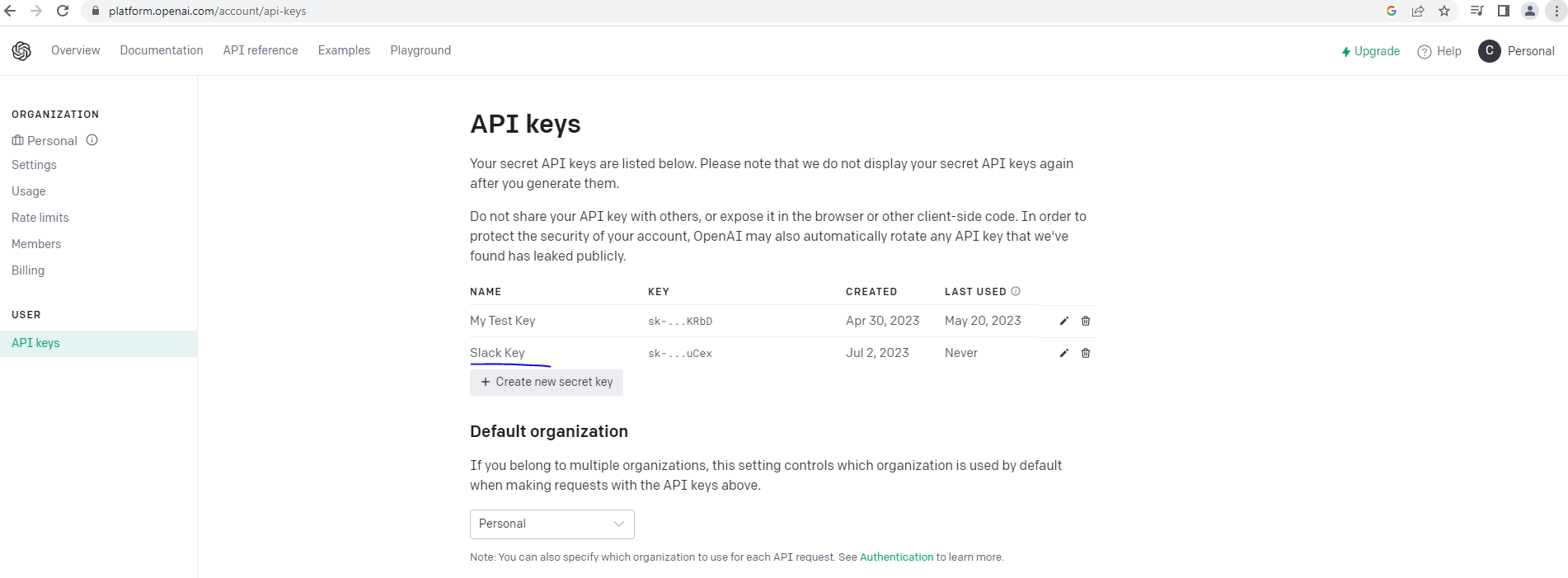Follow the Authentication link
This screenshot has height=578, width=1568.
(896, 557)
